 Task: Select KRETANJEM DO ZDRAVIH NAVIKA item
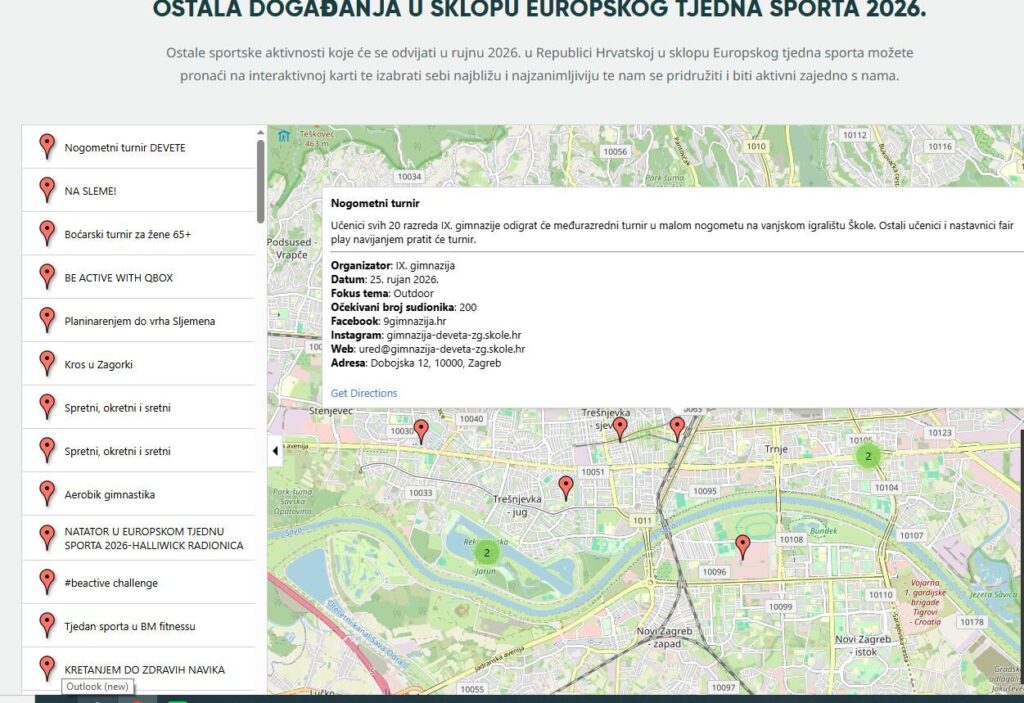point(138,669)
